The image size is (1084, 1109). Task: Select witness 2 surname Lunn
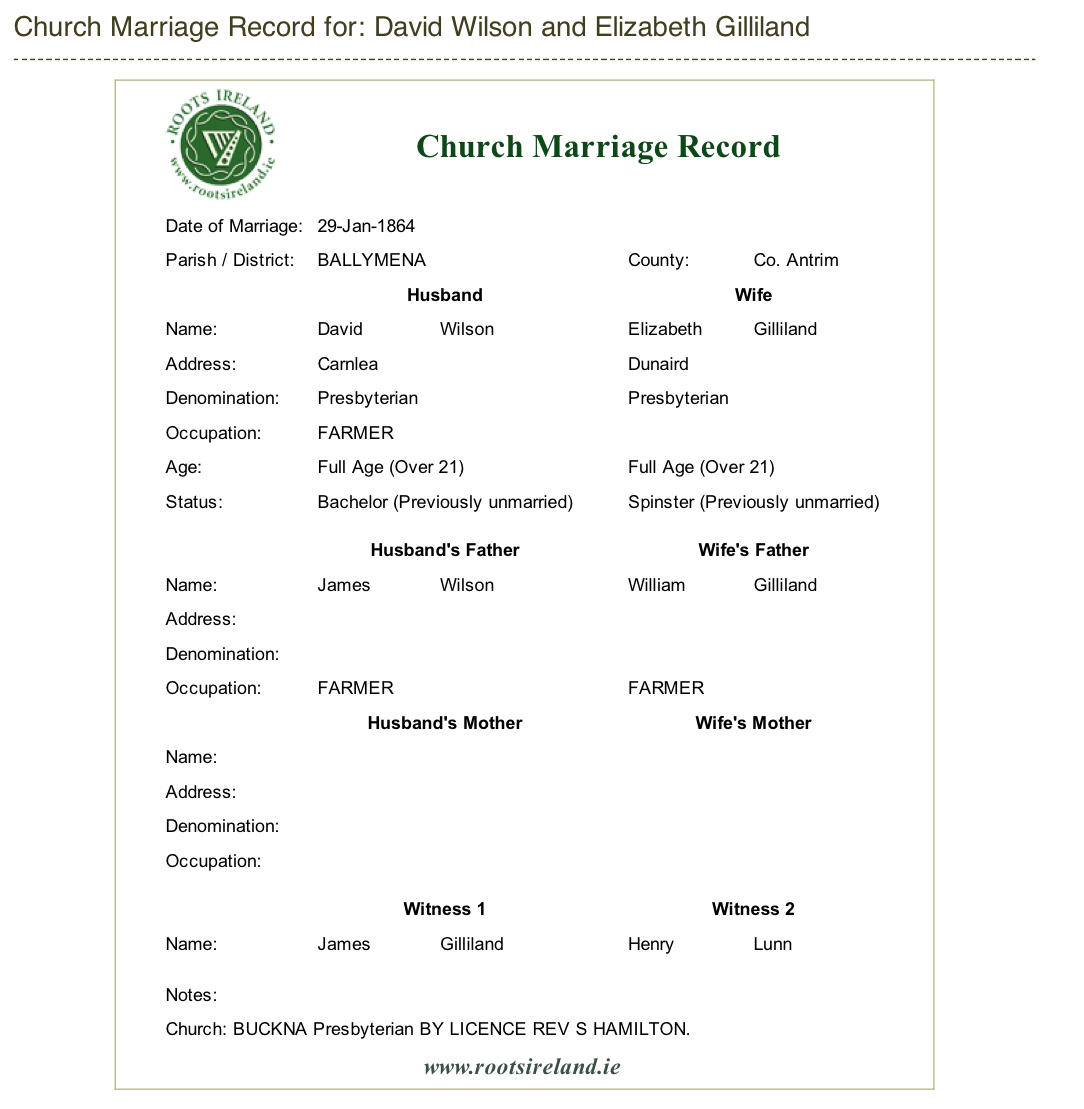click(x=773, y=944)
